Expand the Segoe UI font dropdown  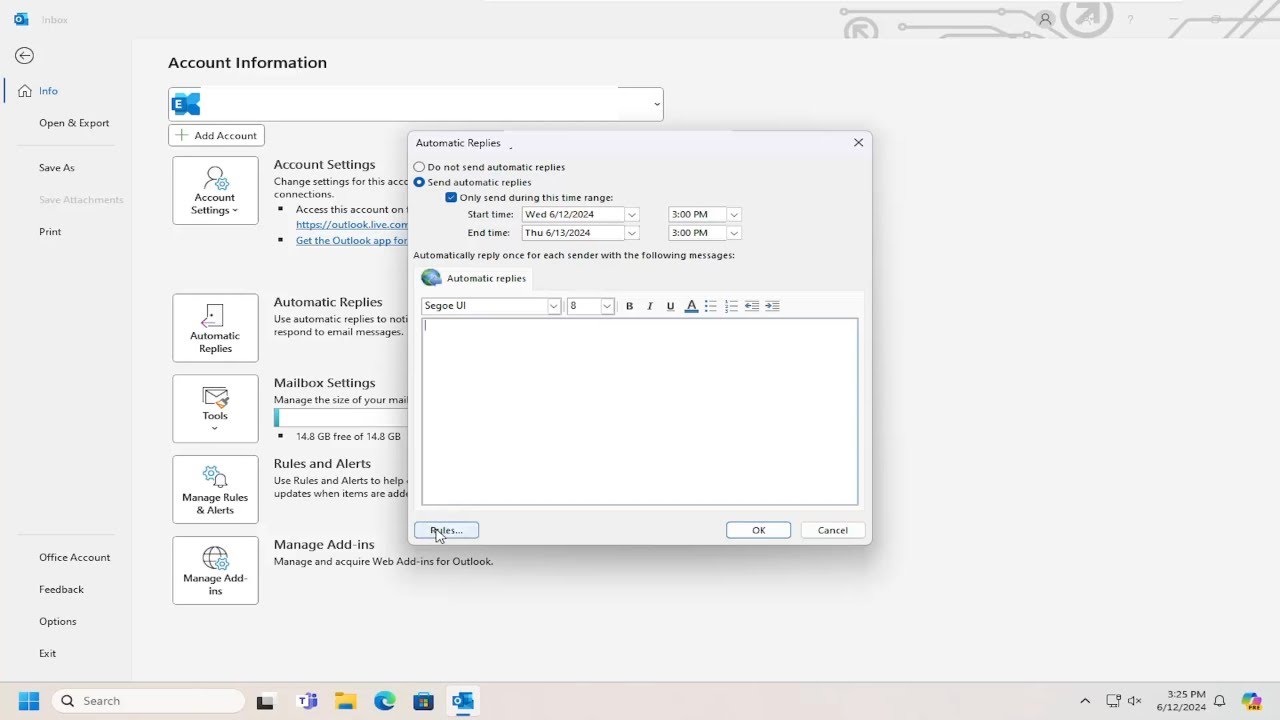(554, 306)
